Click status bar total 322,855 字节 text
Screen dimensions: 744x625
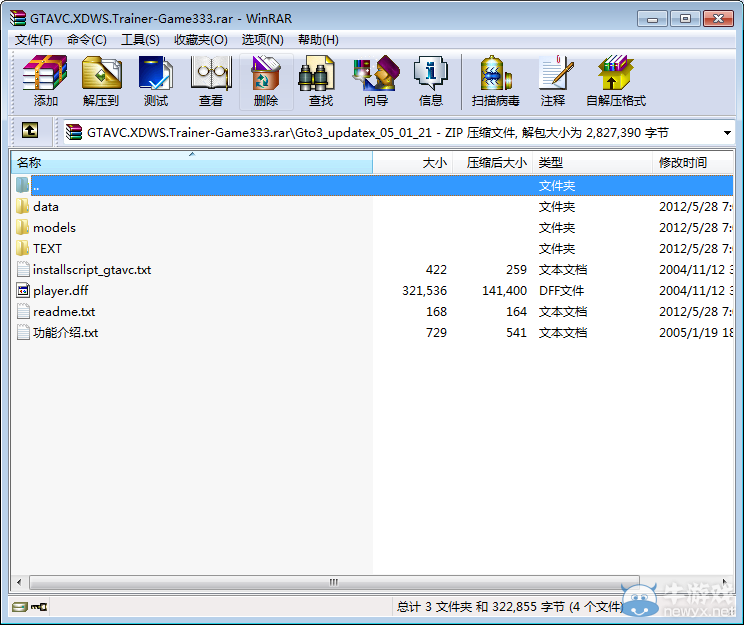click(x=529, y=606)
